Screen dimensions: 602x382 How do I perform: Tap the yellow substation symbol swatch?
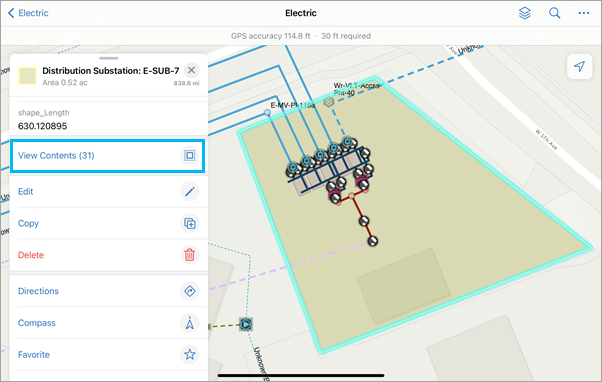click(x=28, y=76)
